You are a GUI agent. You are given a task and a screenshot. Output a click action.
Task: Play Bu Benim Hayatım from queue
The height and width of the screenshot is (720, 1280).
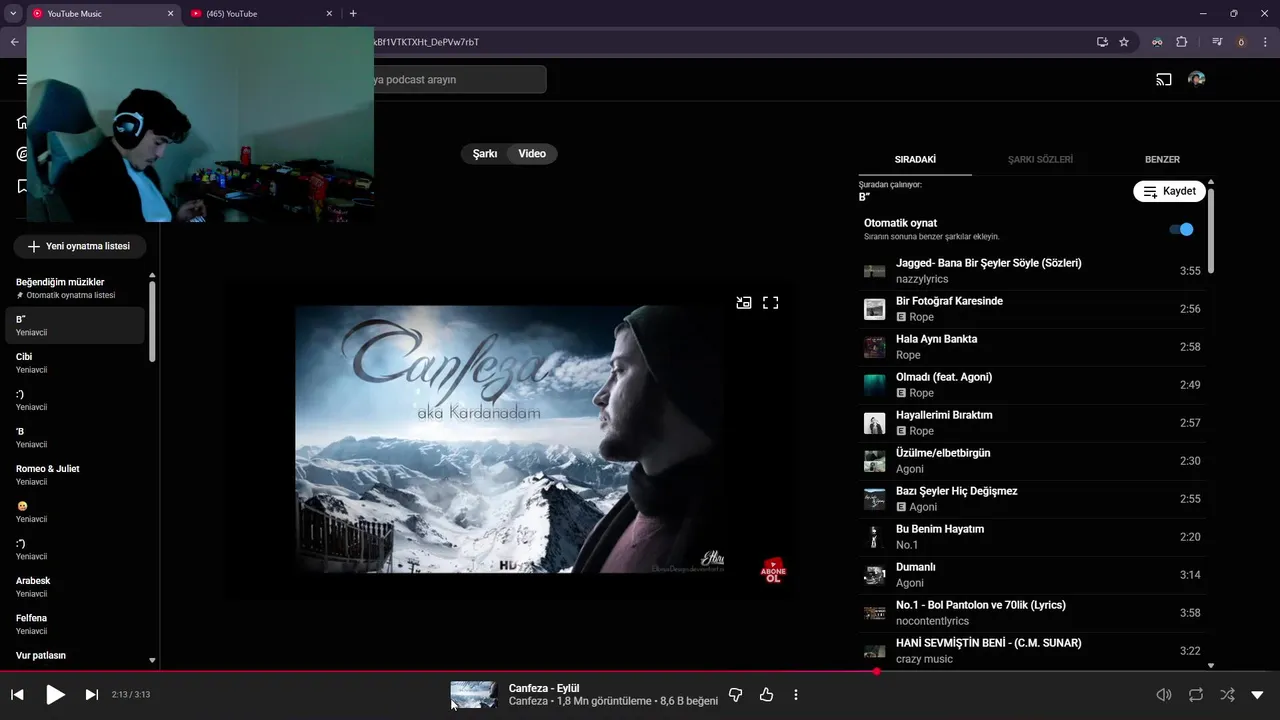(x=1032, y=537)
